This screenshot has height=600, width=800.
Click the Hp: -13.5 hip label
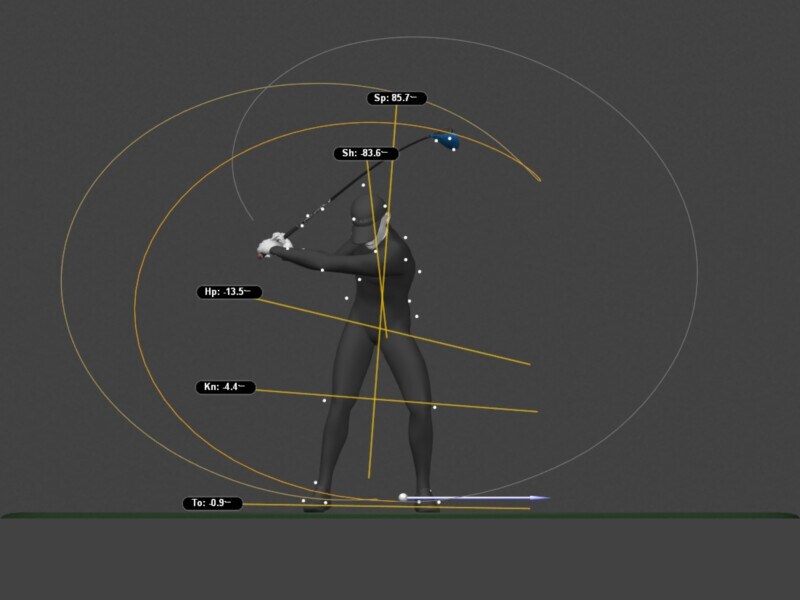229,292
